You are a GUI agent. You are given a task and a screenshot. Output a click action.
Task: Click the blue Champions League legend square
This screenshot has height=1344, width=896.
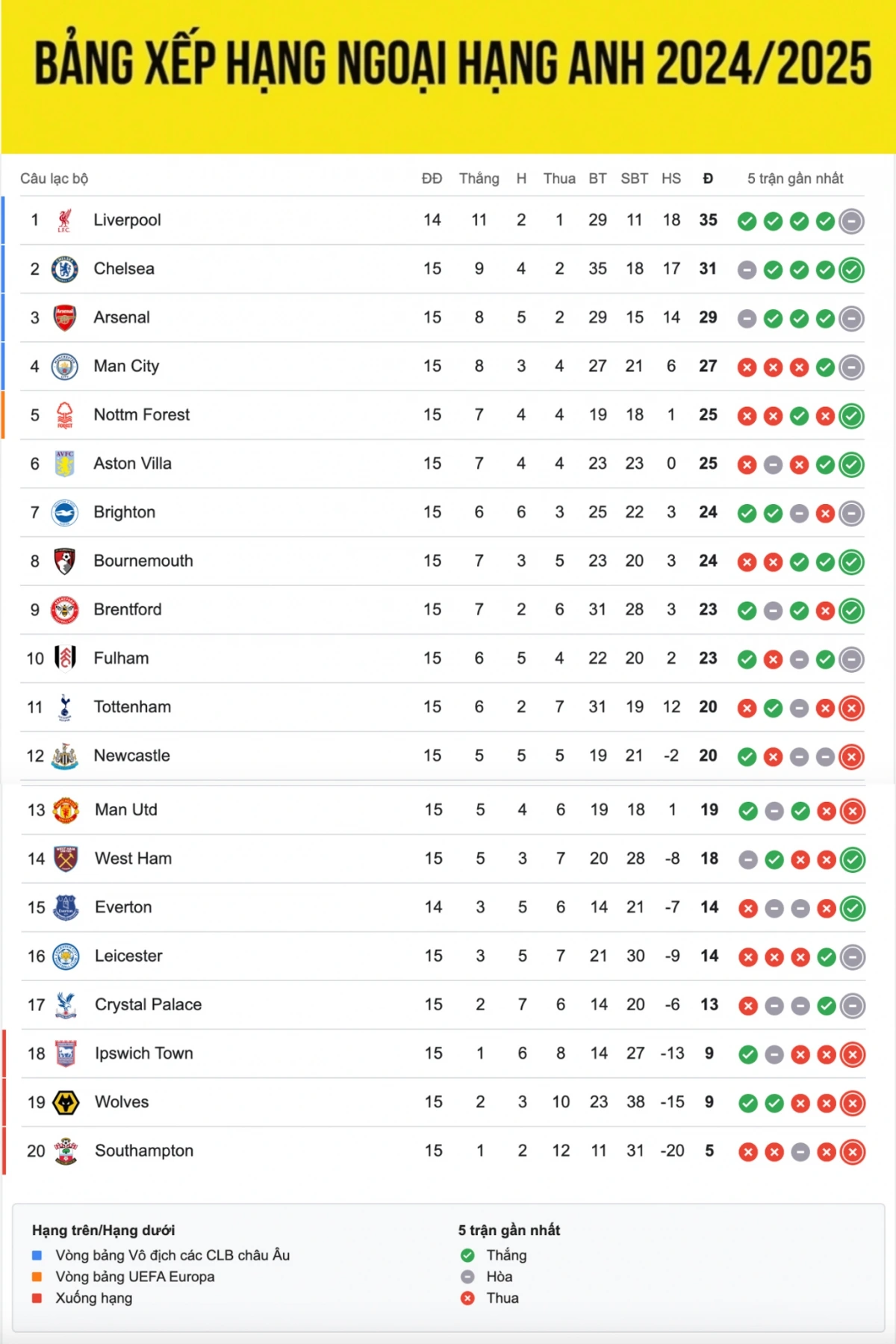(x=37, y=1255)
